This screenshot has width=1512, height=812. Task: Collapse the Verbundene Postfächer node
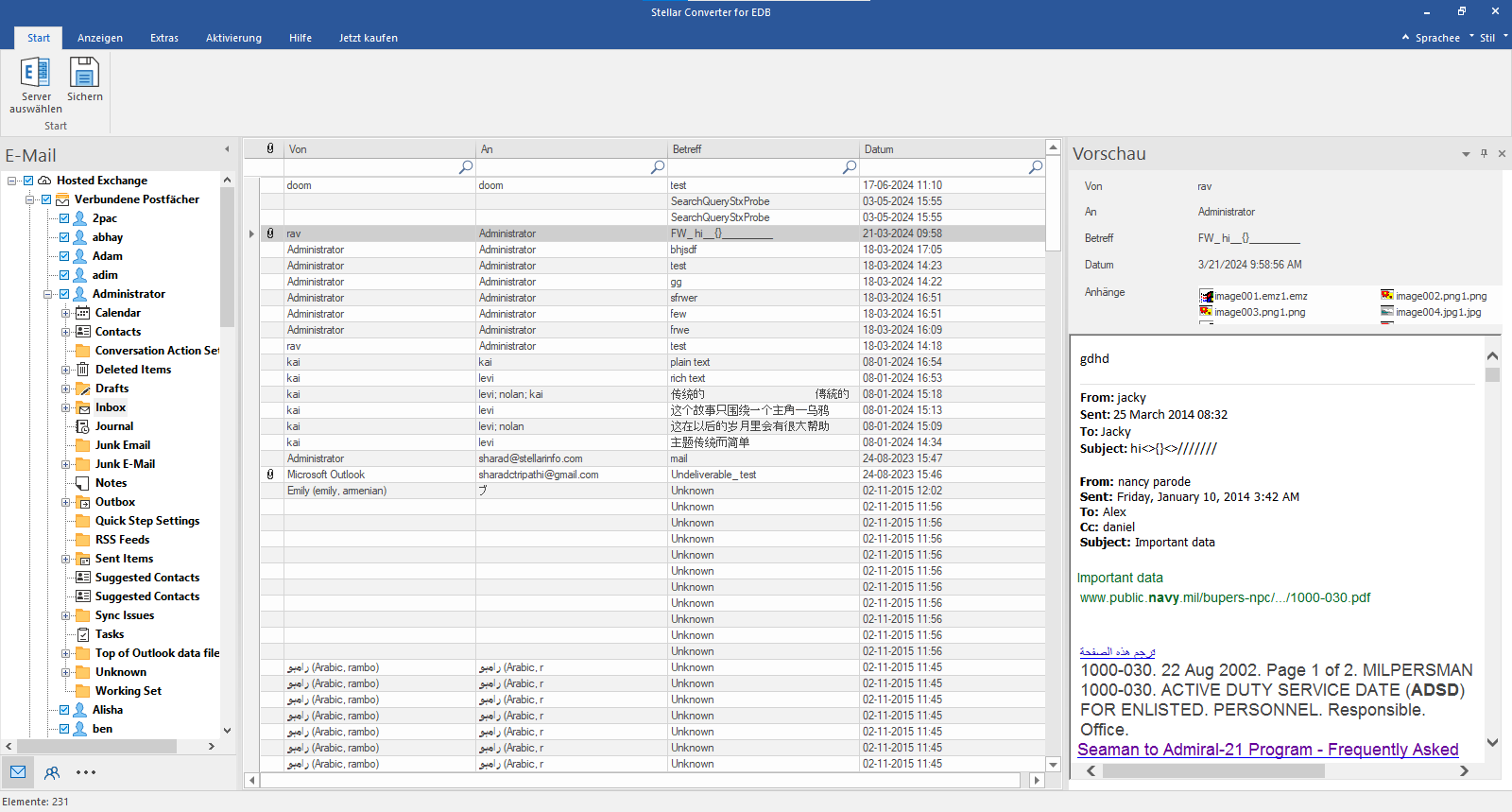click(30, 199)
